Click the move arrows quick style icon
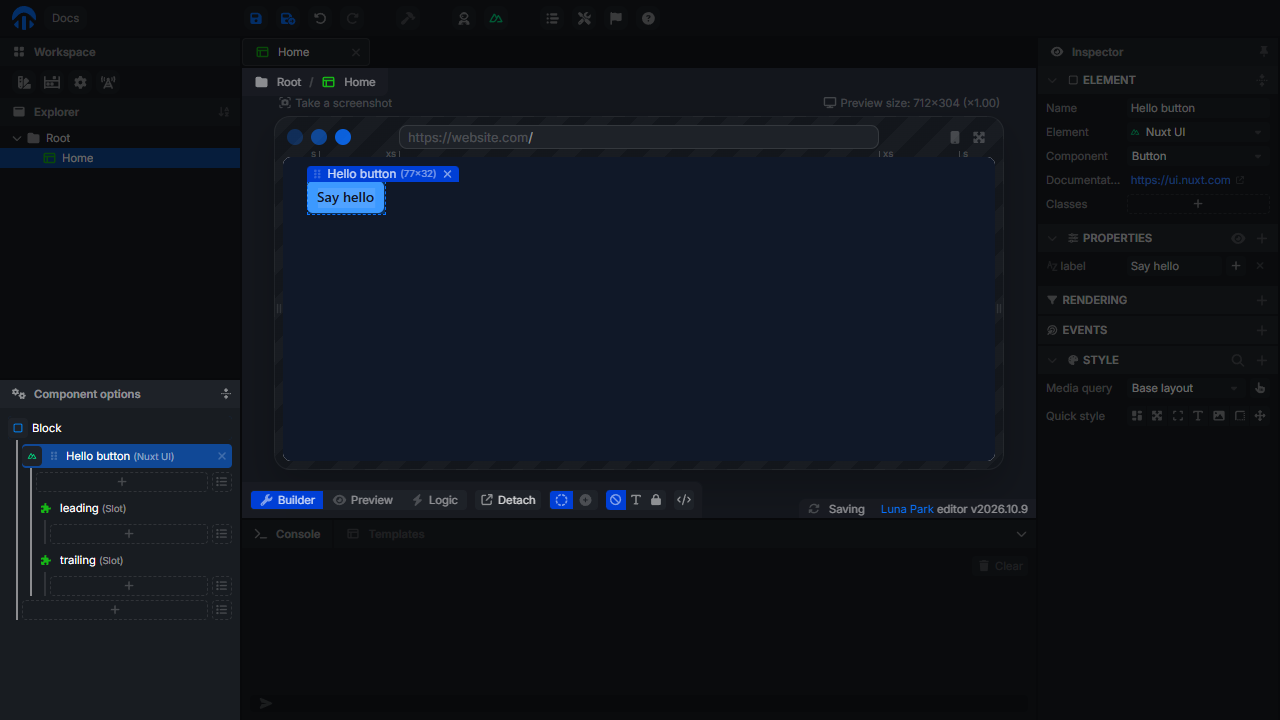The image size is (1280, 720). [1260, 416]
